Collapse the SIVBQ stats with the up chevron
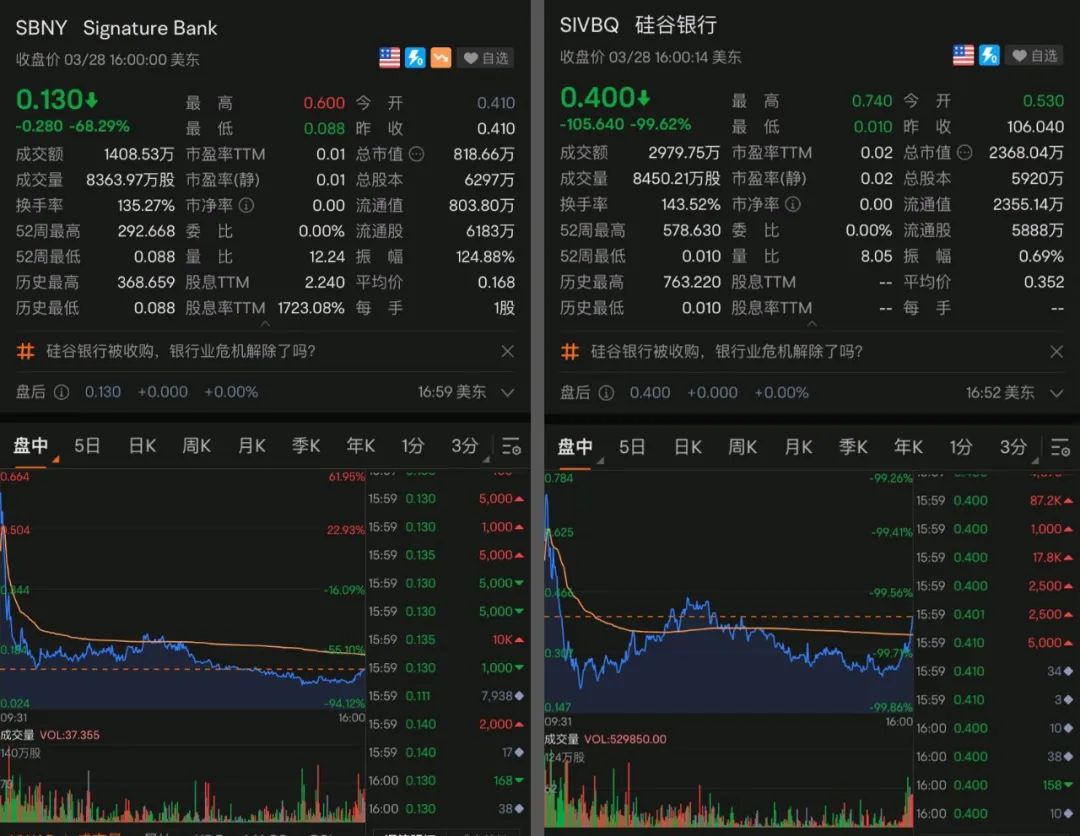The width and height of the screenshot is (1080, 836). pos(812,324)
